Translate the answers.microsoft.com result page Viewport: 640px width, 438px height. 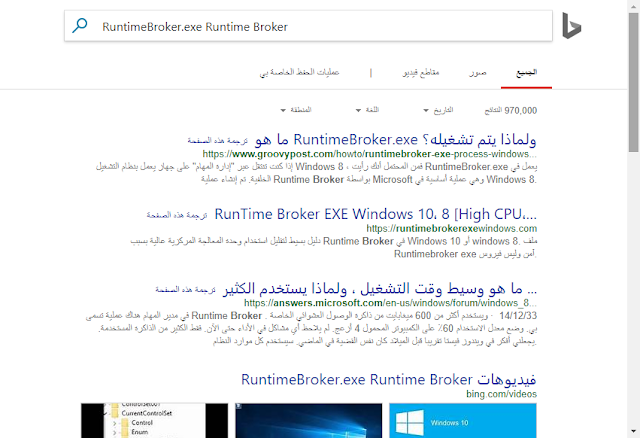point(185,289)
